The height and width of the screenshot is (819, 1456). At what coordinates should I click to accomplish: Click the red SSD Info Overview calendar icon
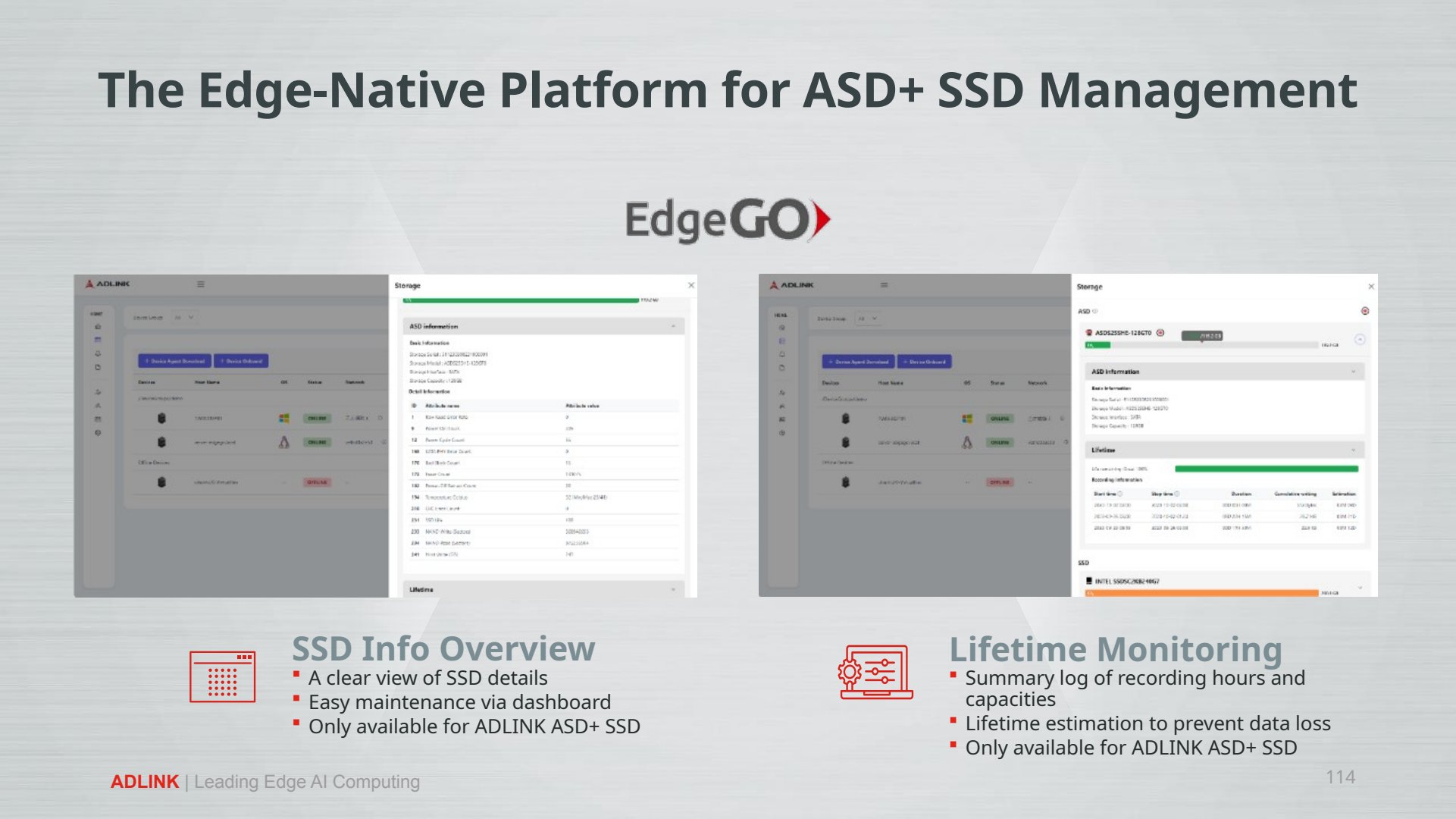222,676
